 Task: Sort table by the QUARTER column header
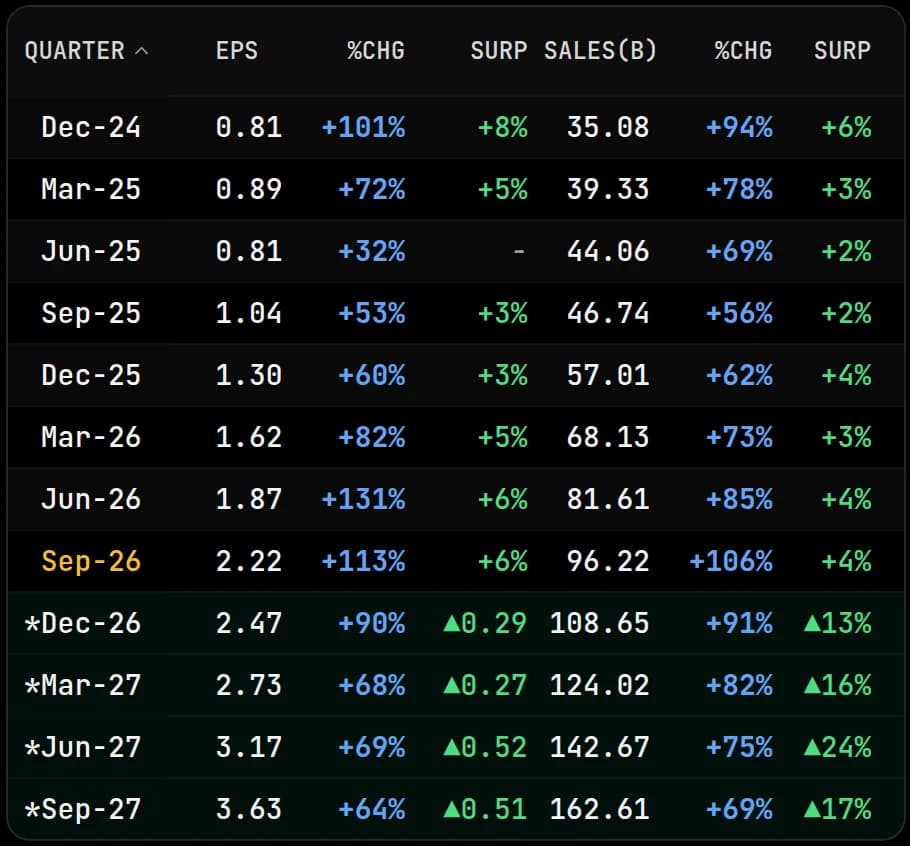(x=75, y=50)
